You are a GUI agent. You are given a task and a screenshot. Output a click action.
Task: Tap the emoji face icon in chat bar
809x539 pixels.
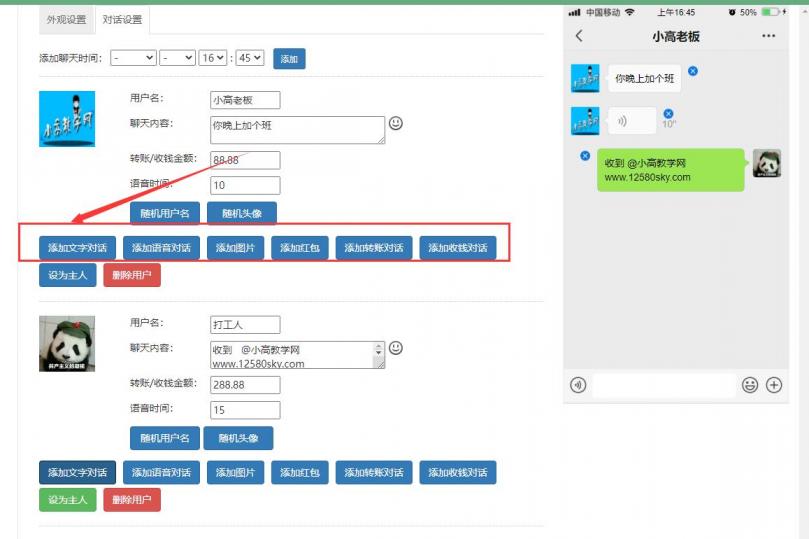point(750,385)
